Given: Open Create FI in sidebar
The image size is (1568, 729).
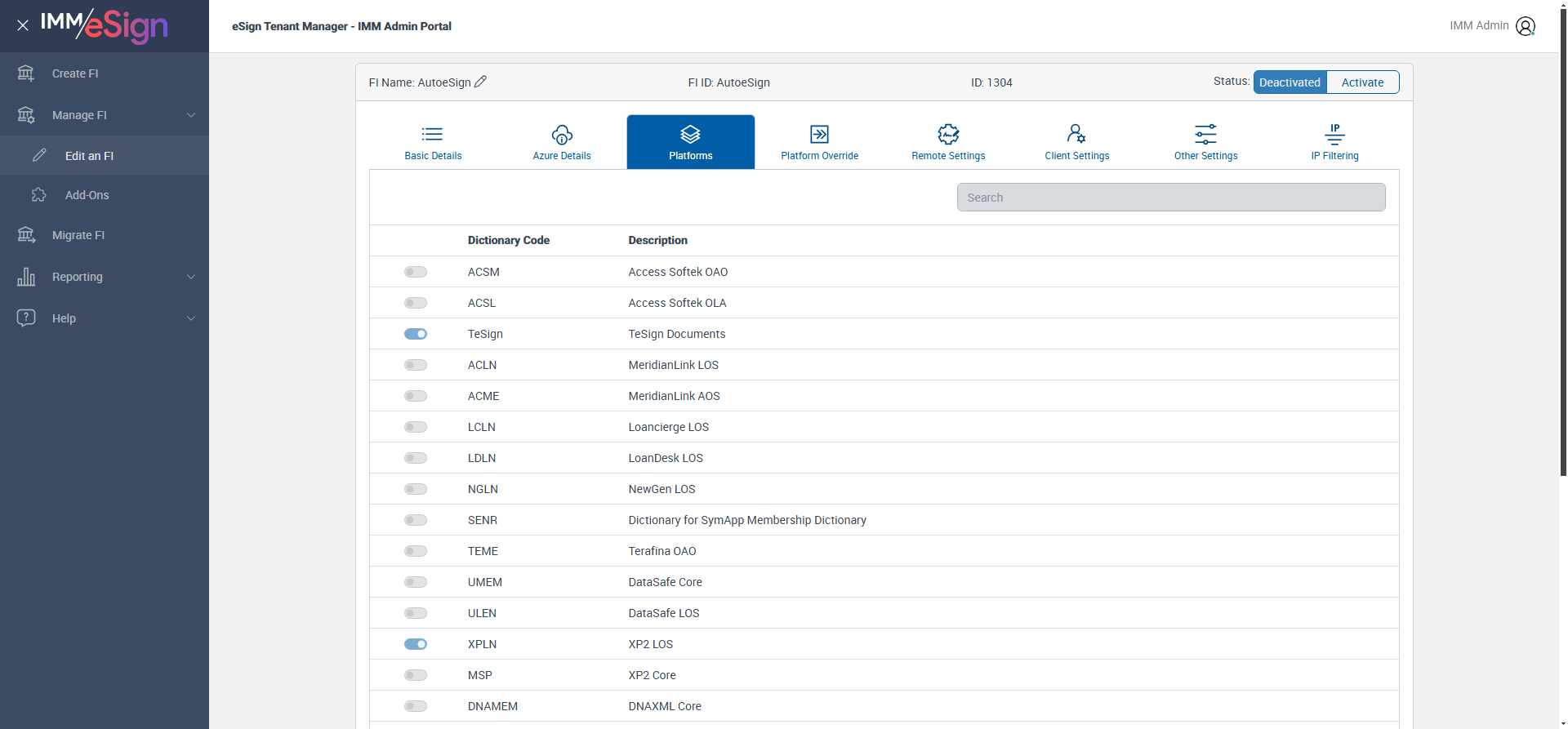Looking at the screenshot, I should [105, 73].
